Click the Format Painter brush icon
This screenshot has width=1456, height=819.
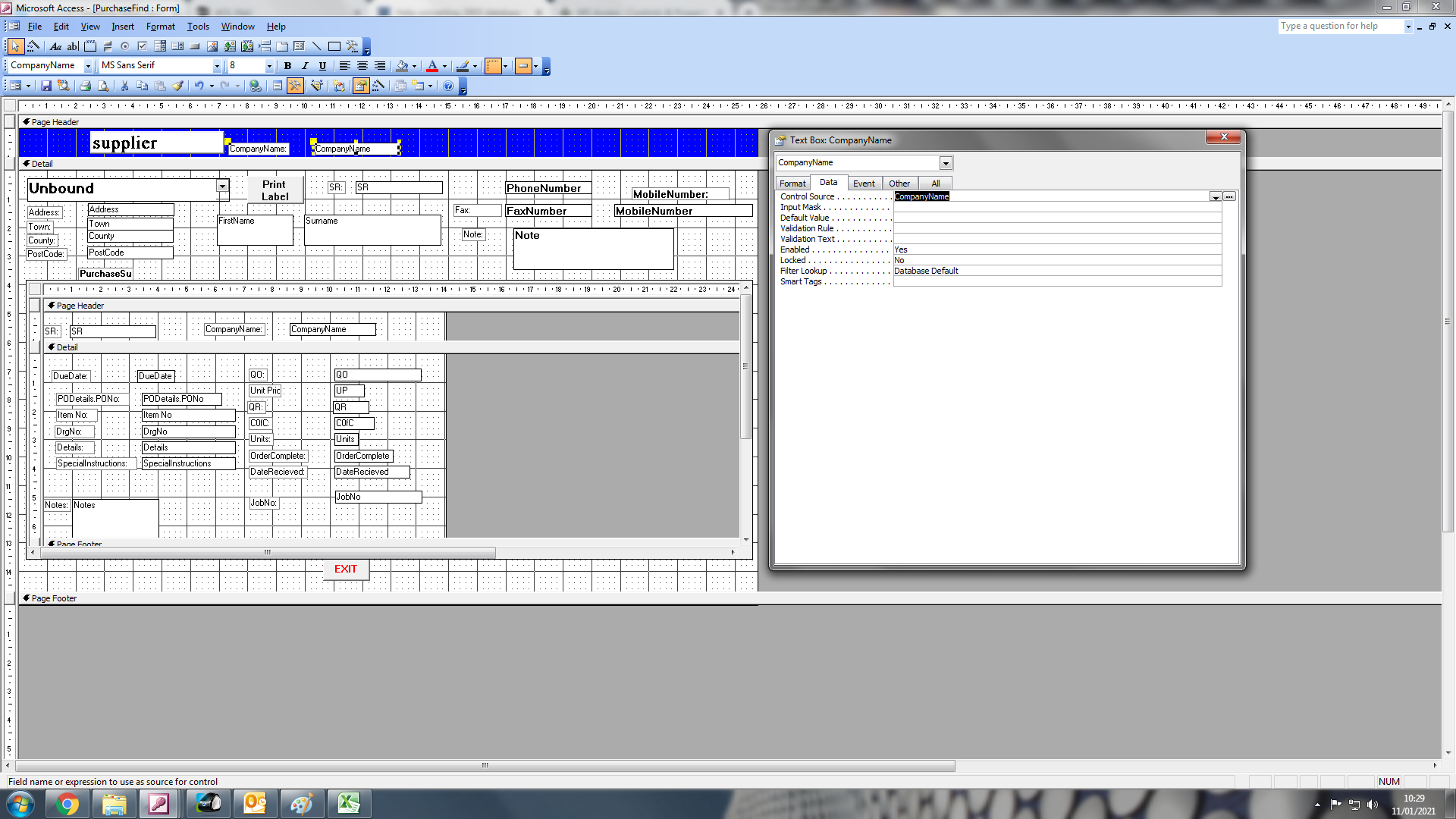177,86
